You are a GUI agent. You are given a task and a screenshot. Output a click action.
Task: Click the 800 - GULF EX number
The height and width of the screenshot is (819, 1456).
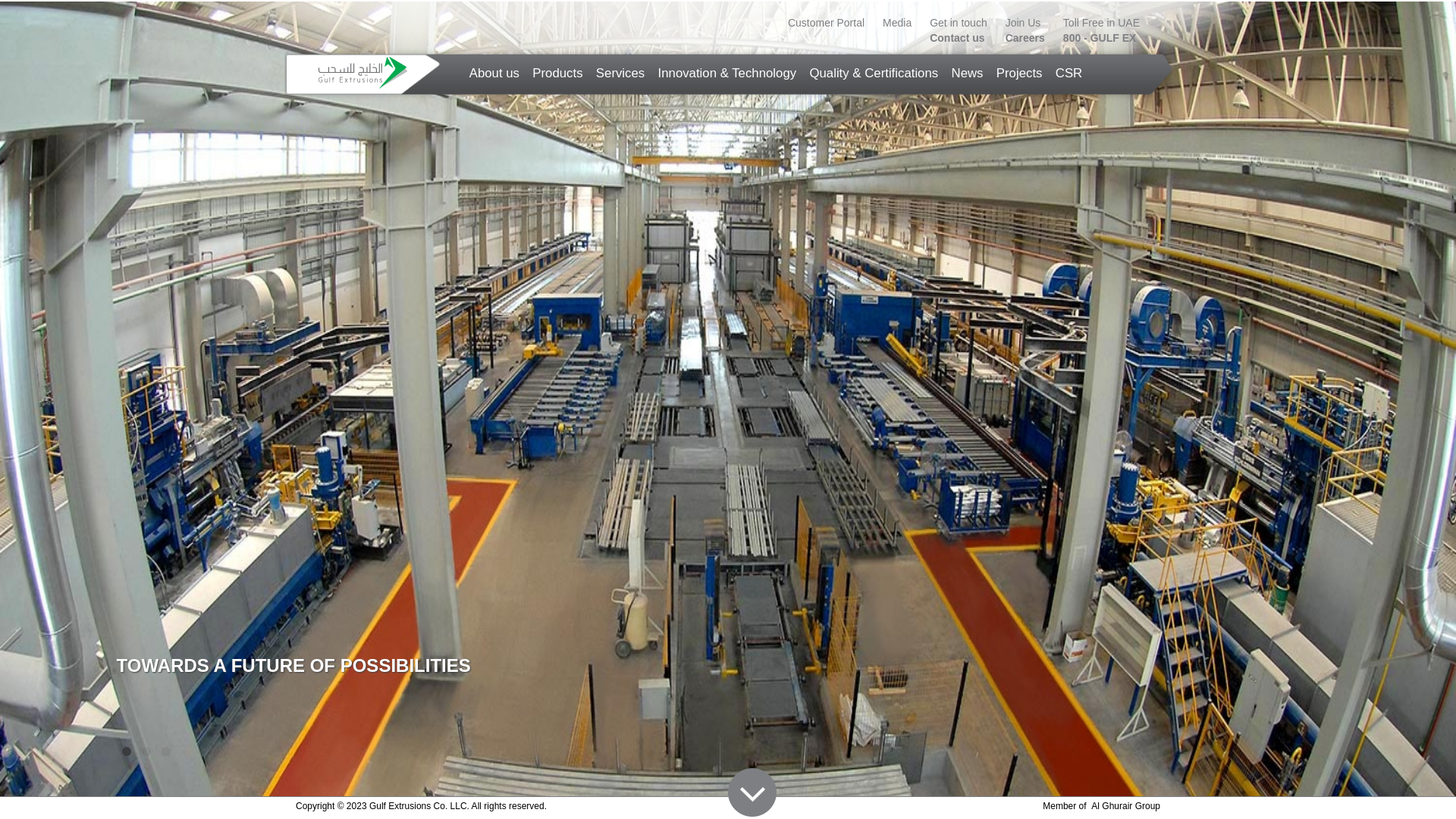click(1100, 38)
